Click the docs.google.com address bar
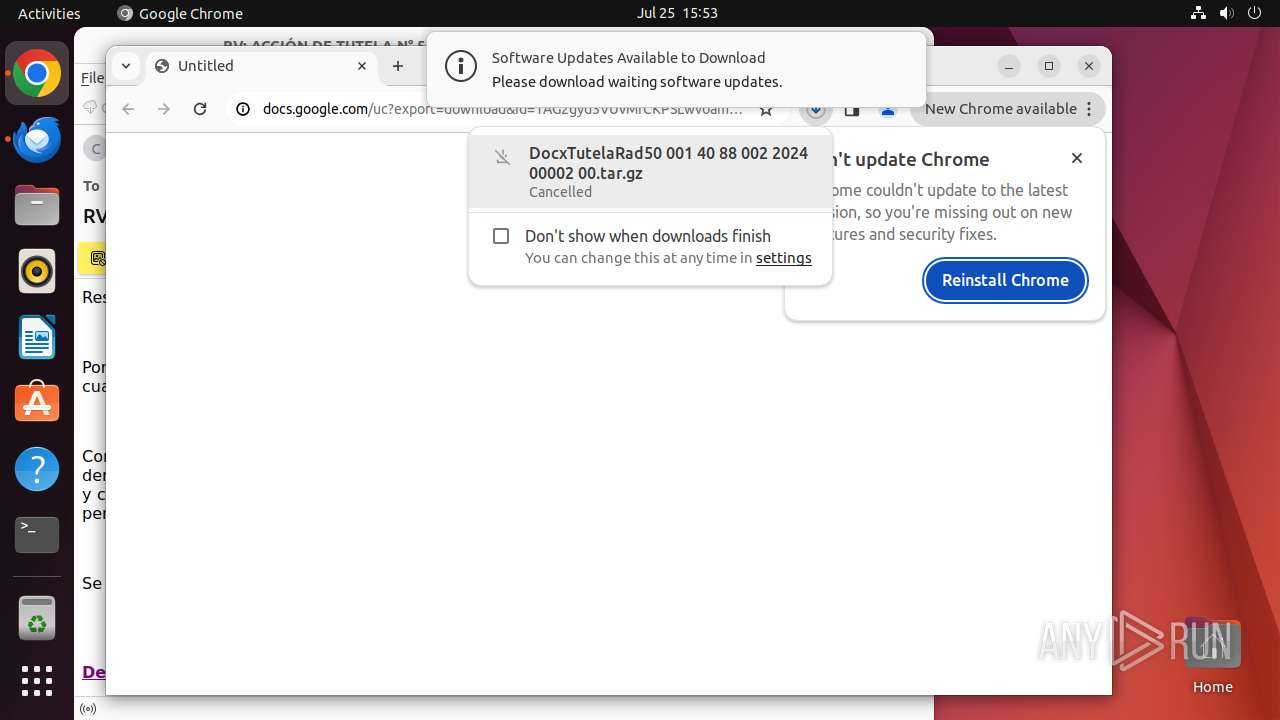 502,109
